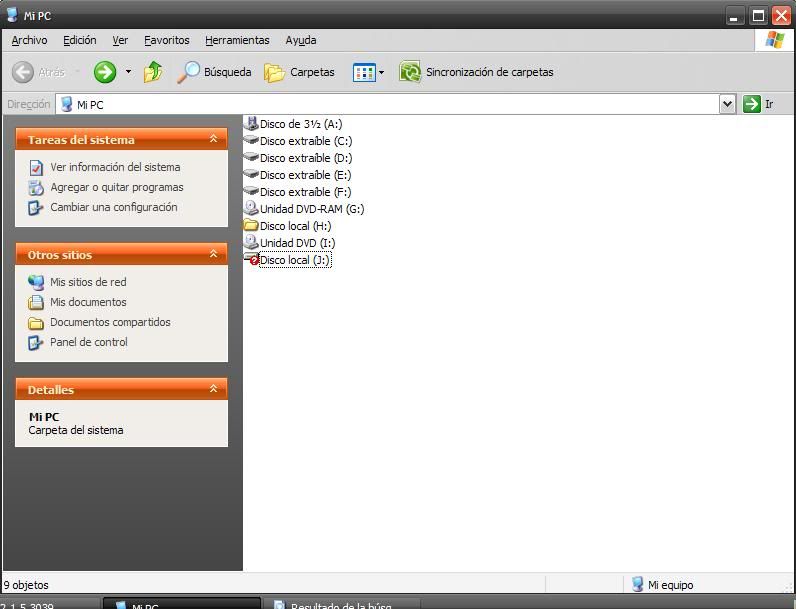Open the Documentos compartidos link
The width and height of the screenshot is (796, 609).
(110, 322)
